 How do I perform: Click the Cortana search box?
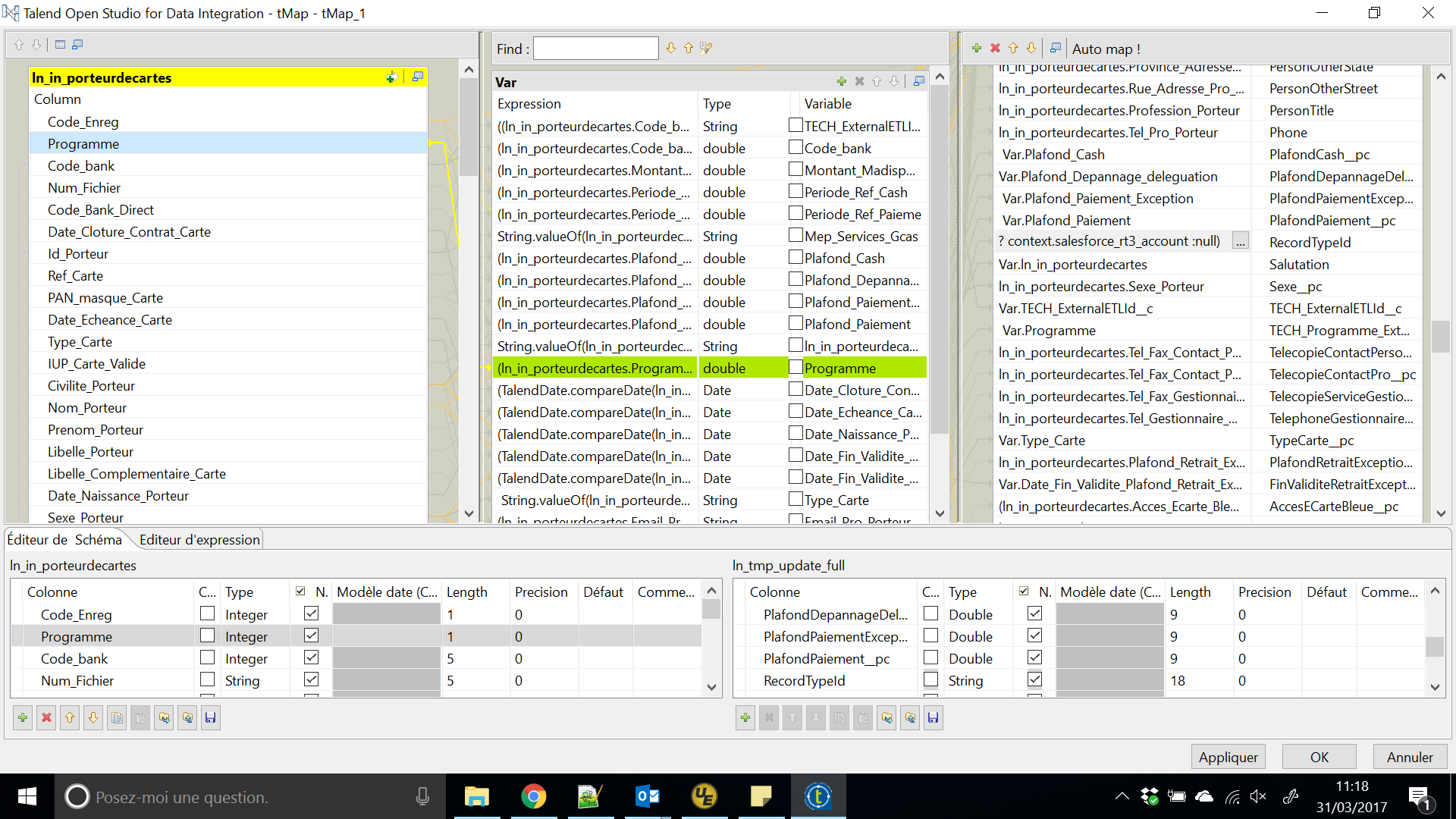click(x=250, y=796)
